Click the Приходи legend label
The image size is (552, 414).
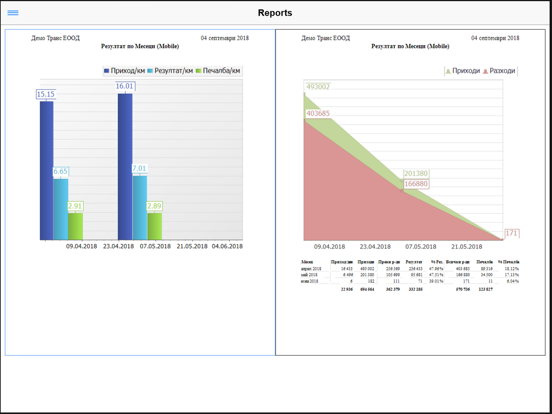(466, 71)
